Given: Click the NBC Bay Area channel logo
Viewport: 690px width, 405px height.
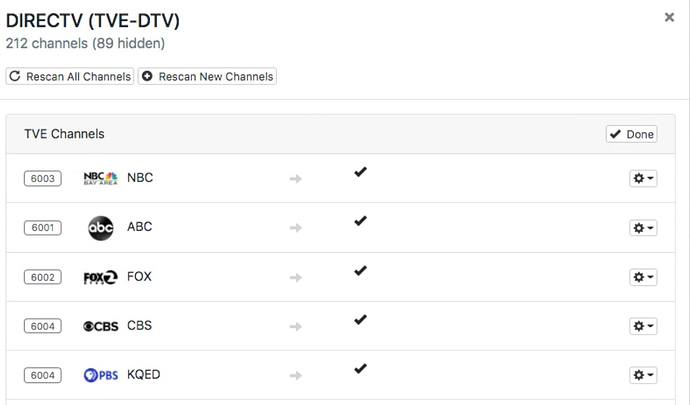Looking at the screenshot, I should [100, 178].
